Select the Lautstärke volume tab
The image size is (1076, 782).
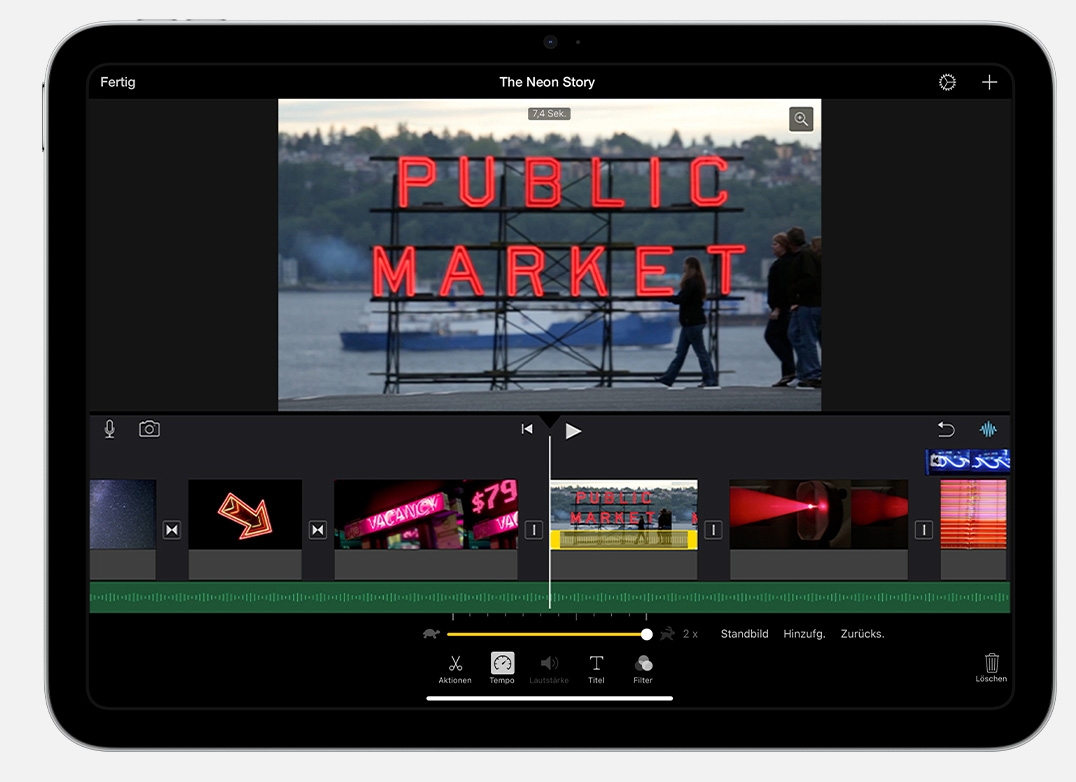point(549,669)
